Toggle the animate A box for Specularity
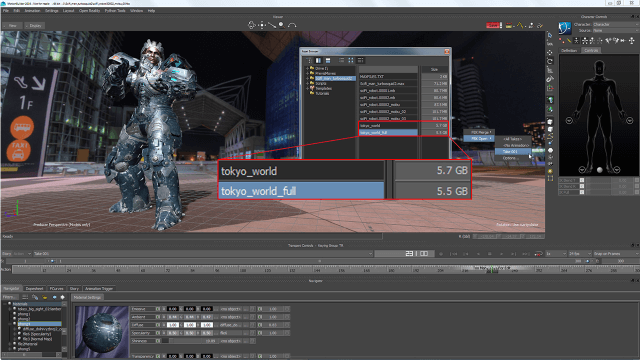The width and height of the screenshot is (640, 360). click(x=158, y=333)
